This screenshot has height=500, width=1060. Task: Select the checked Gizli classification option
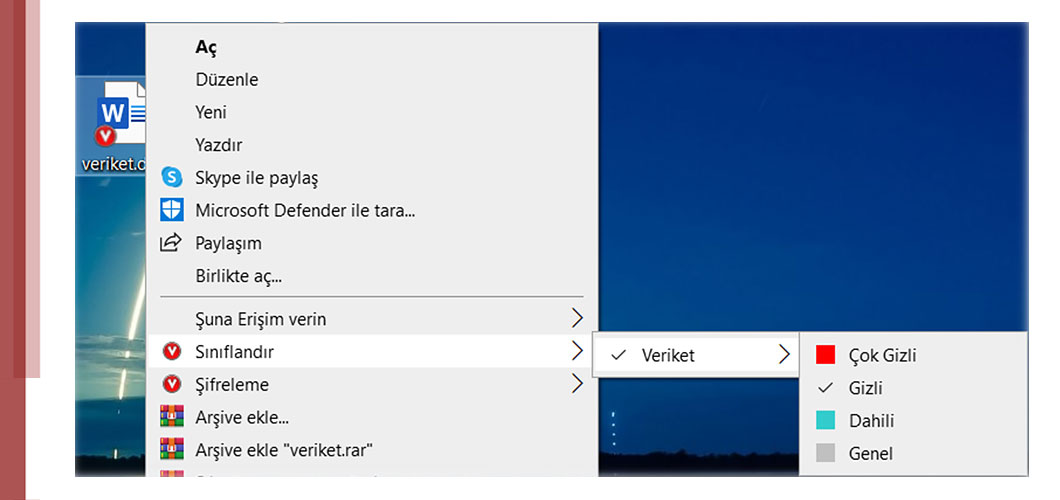(x=866, y=388)
